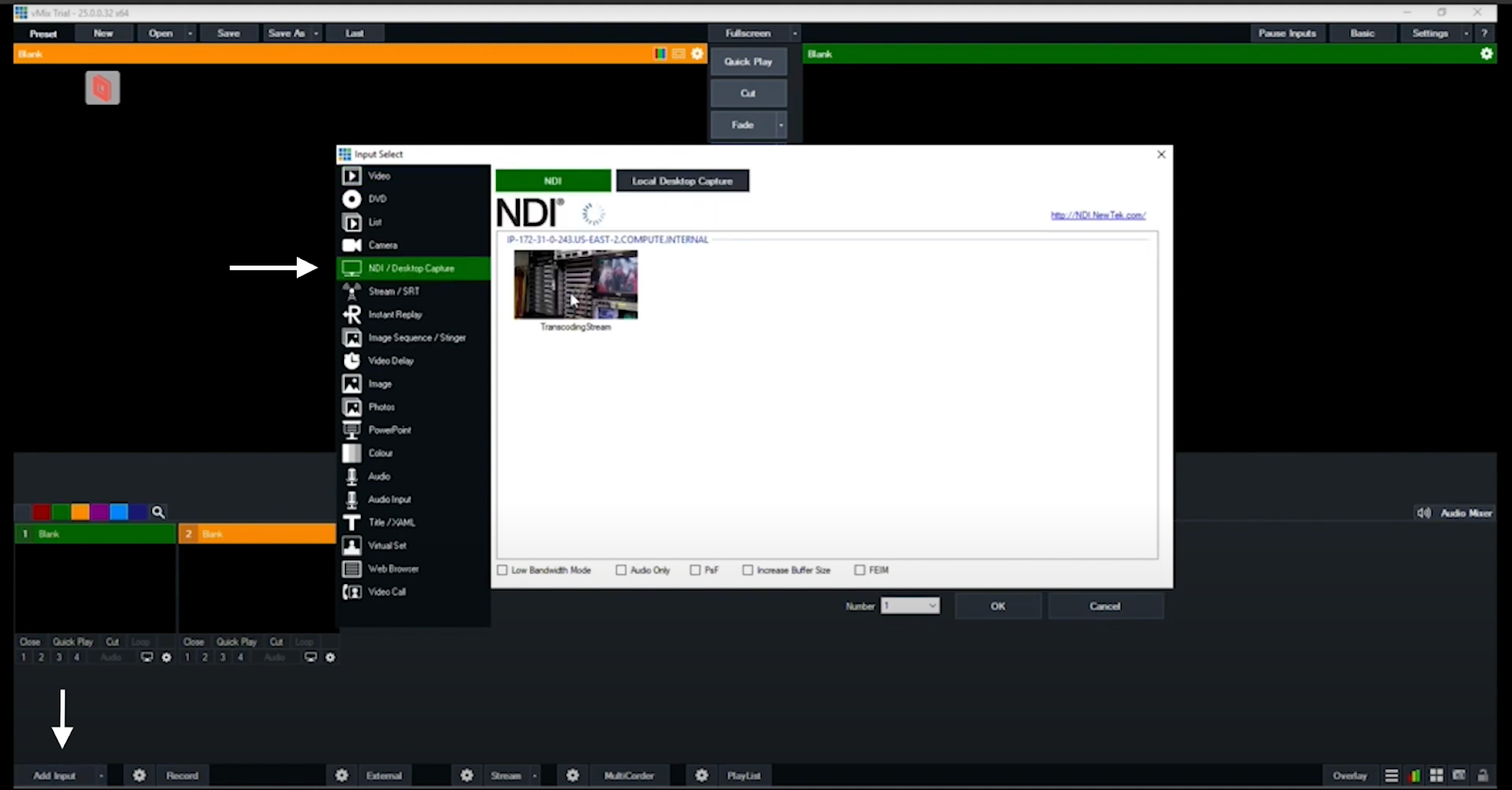Open the Settings dropdown arrow
The height and width of the screenshot is (790, 1512).
click(1467, 33)
